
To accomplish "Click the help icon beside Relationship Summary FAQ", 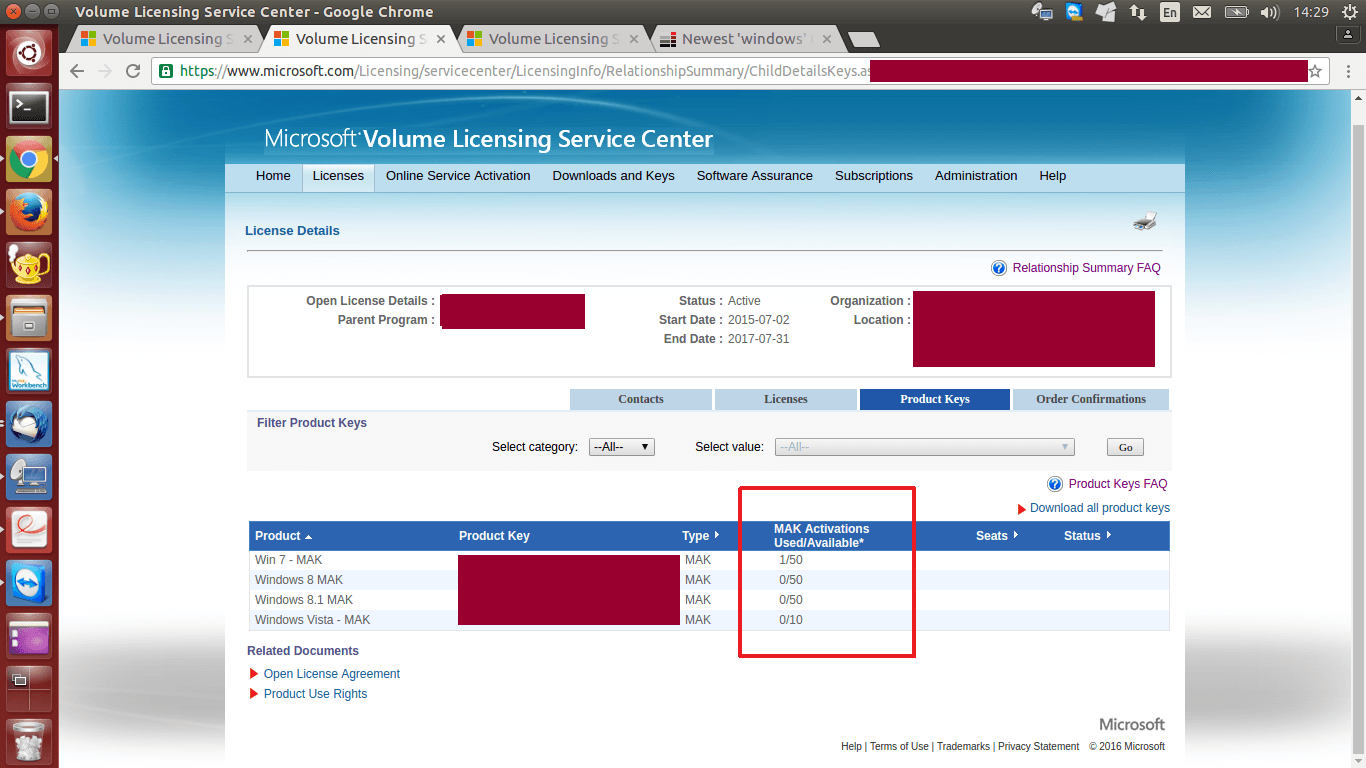I will (999, 268).
